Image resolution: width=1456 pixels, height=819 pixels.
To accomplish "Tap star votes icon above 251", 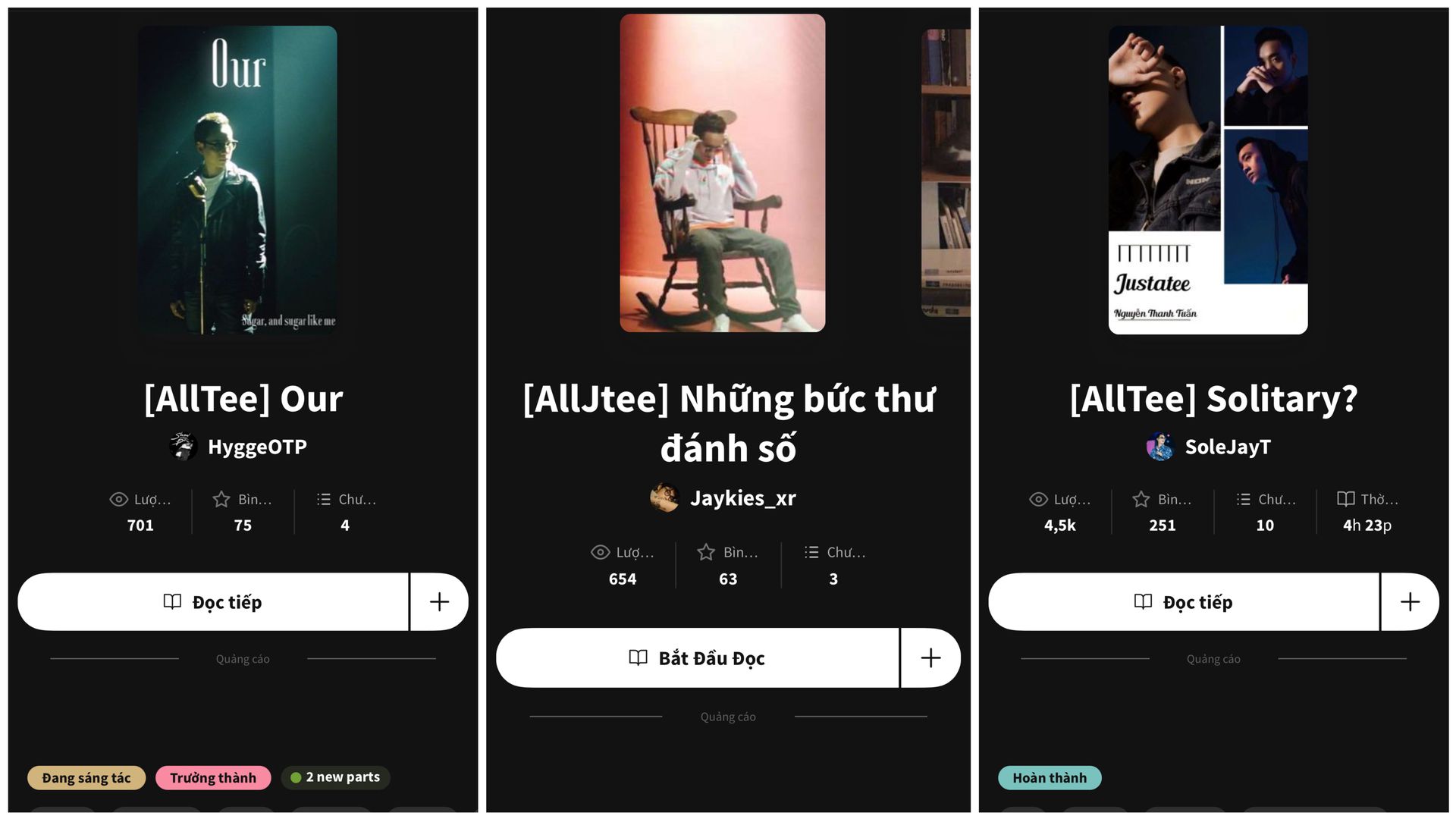I will pos(1141,499).
